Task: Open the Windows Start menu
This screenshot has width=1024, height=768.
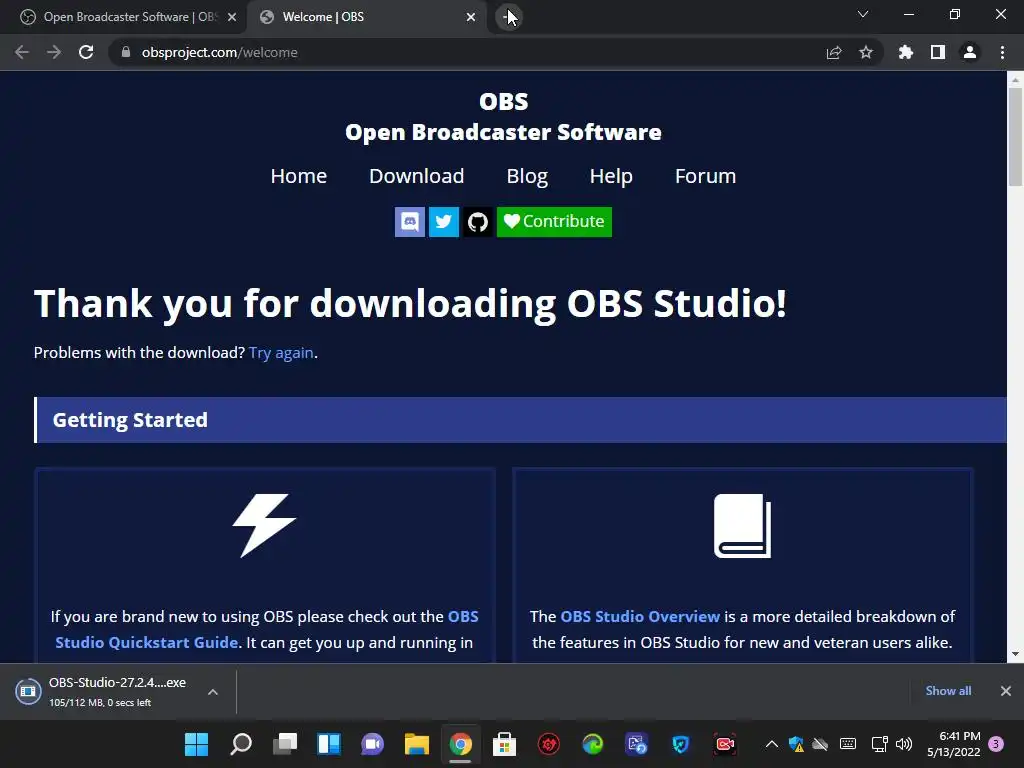Action: [196, 744]
